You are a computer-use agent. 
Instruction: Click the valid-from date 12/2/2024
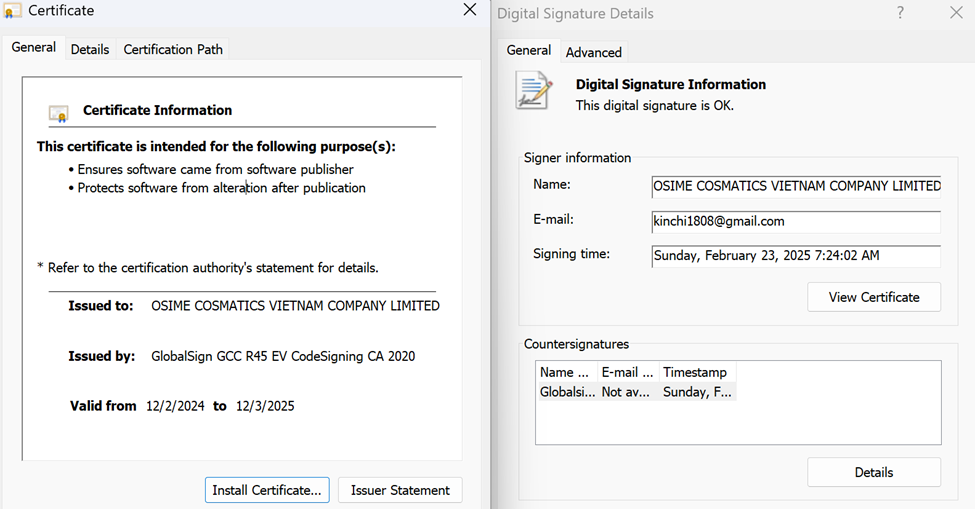(x=175, y=406)
